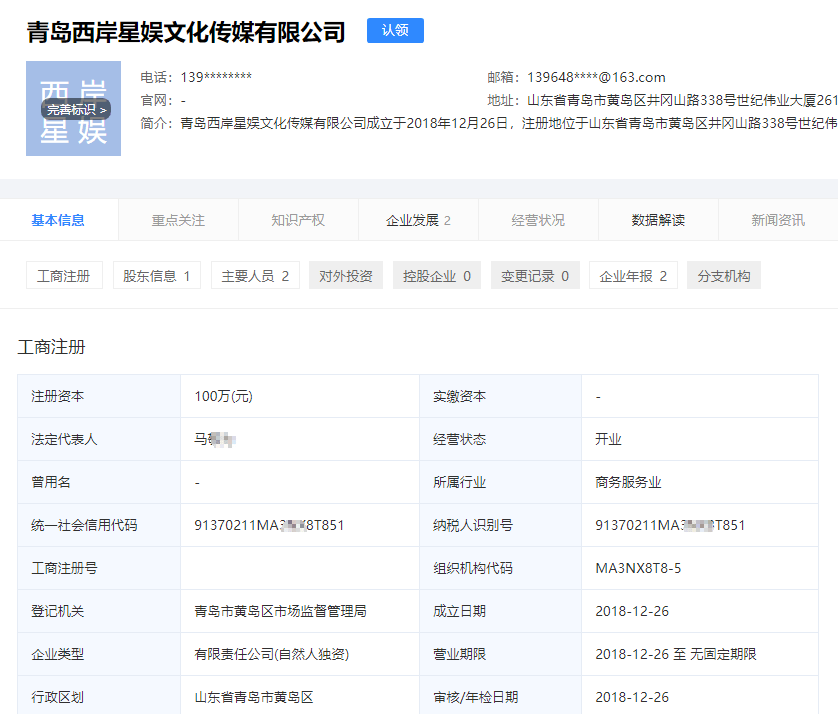Select registration authority 青岛市黄岛区市场监督管理局
Screen dimensions: 838x714
click(x=281, y=611)
